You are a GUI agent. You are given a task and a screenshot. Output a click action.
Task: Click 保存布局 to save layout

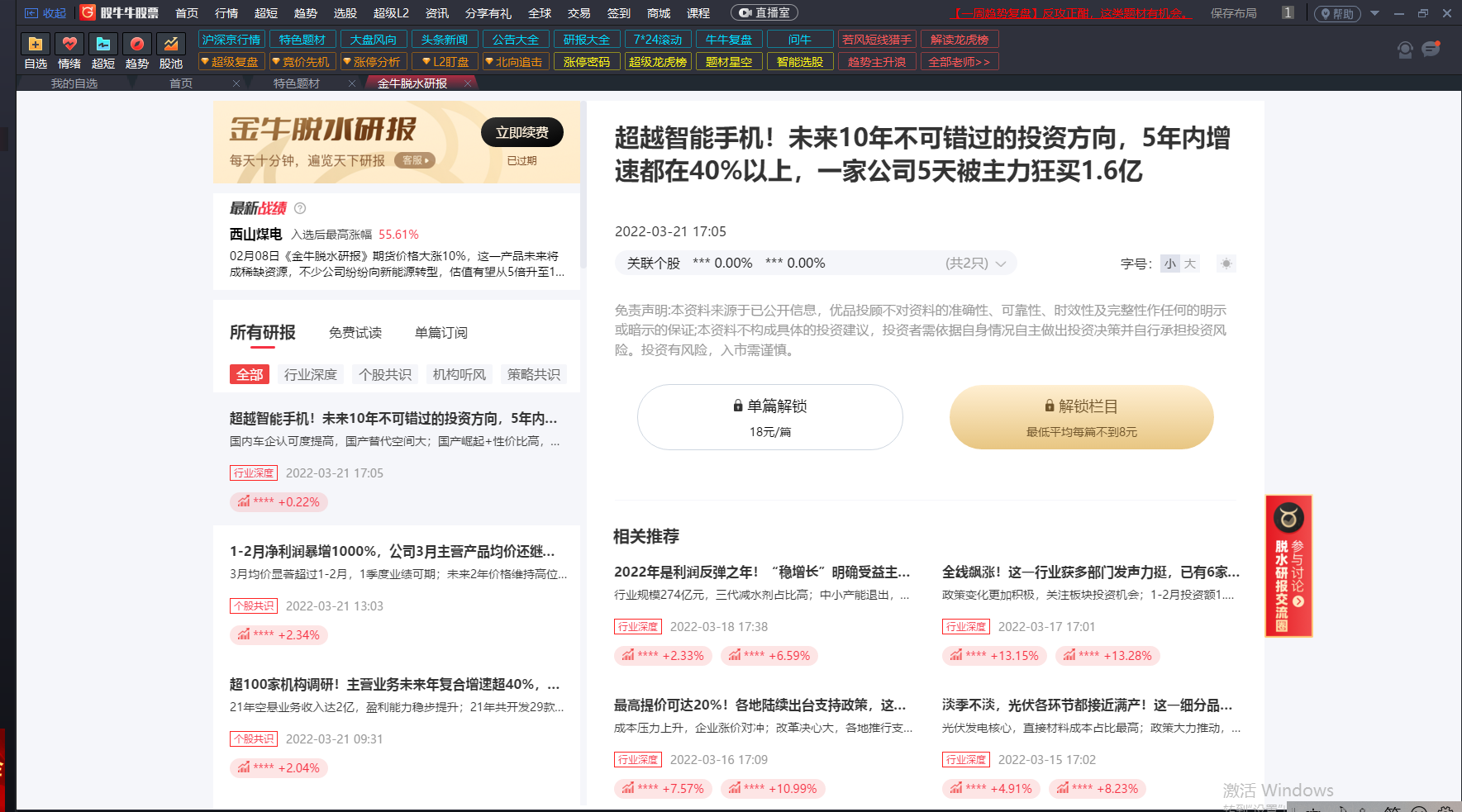click(1234, 13)
